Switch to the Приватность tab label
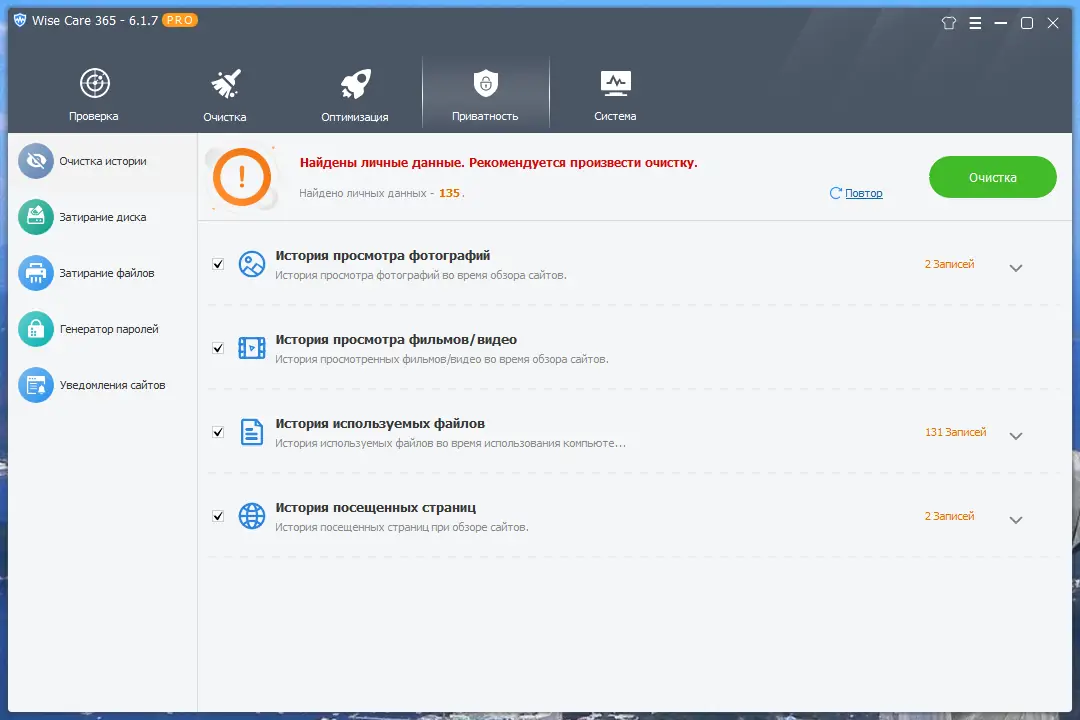 (x=485, y=116)
